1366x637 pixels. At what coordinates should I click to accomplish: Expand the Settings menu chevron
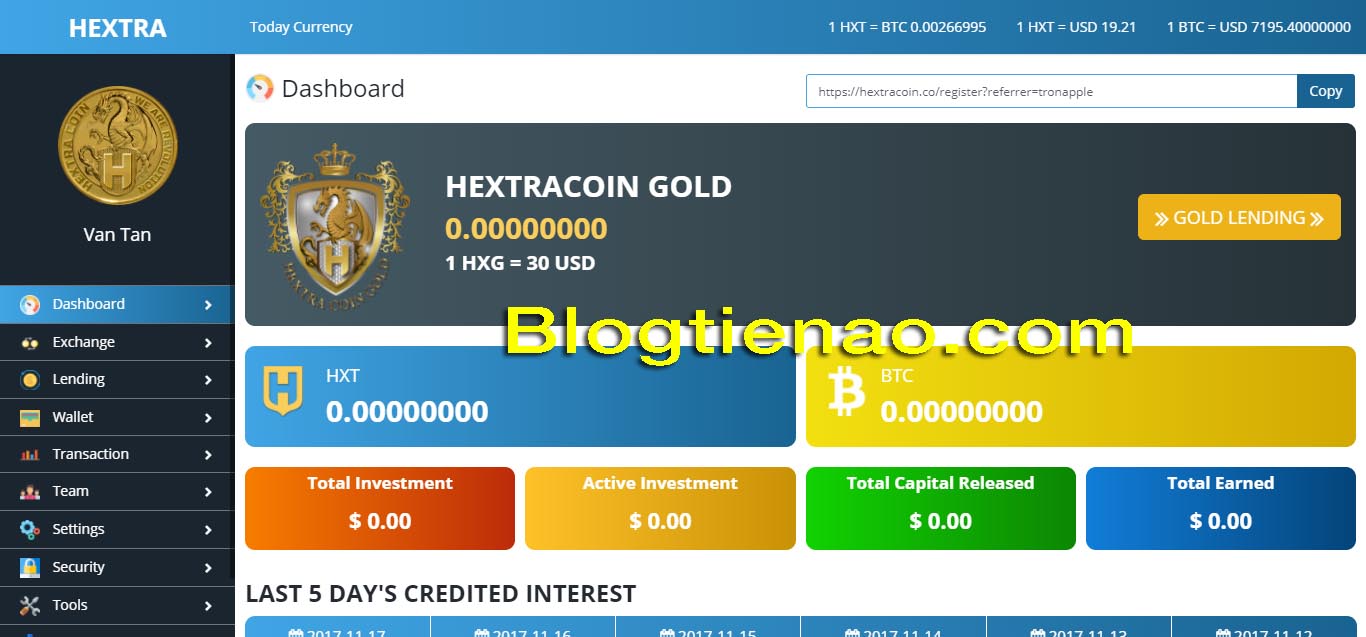[208, 530]
